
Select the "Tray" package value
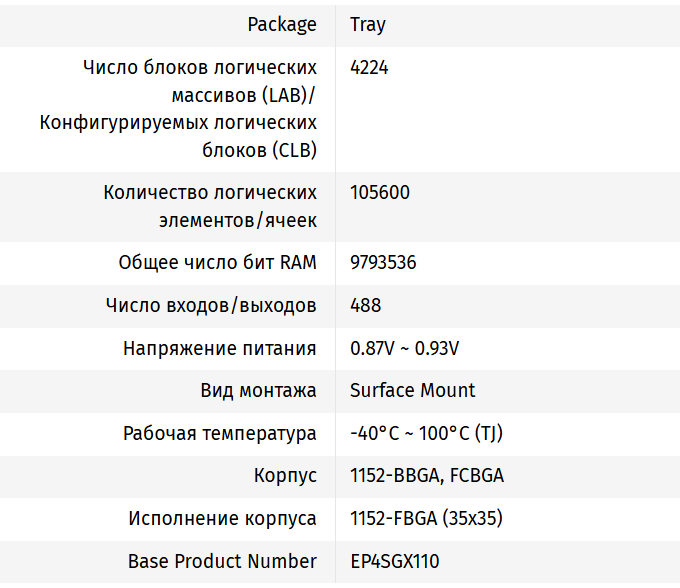[x=368, y=25]
